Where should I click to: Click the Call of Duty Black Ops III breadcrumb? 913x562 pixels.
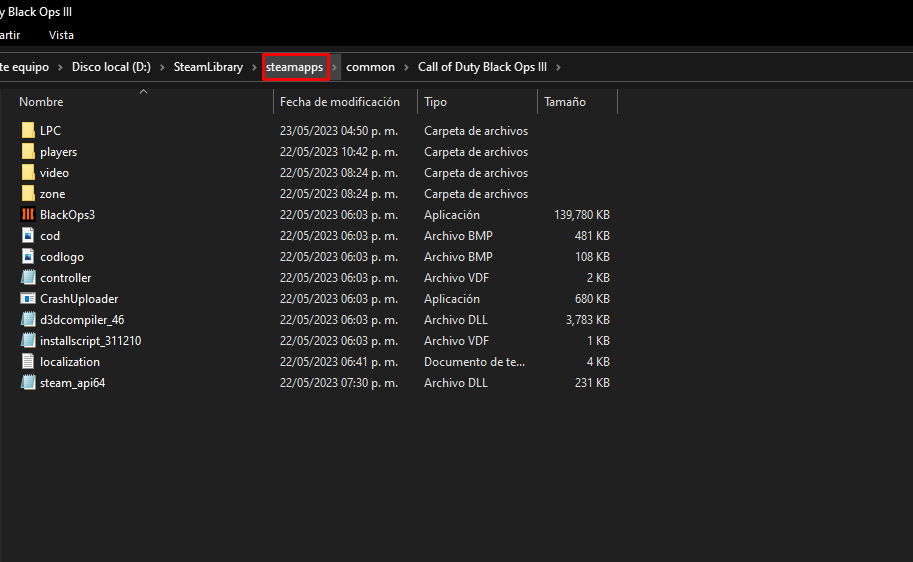(482, 67)
